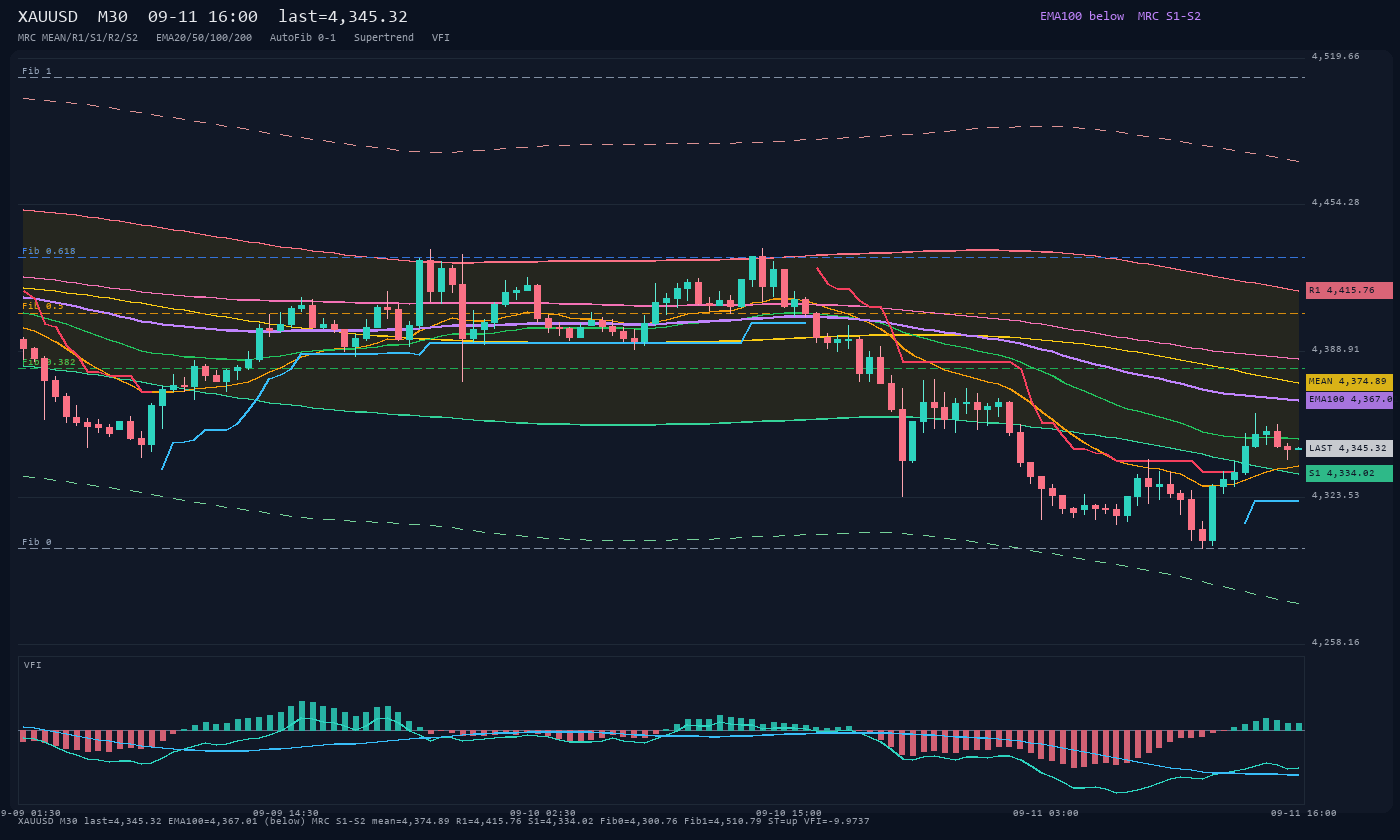
Task: Select the EMA20/50/100/200 indicator label
Action: tap(204, 38)
